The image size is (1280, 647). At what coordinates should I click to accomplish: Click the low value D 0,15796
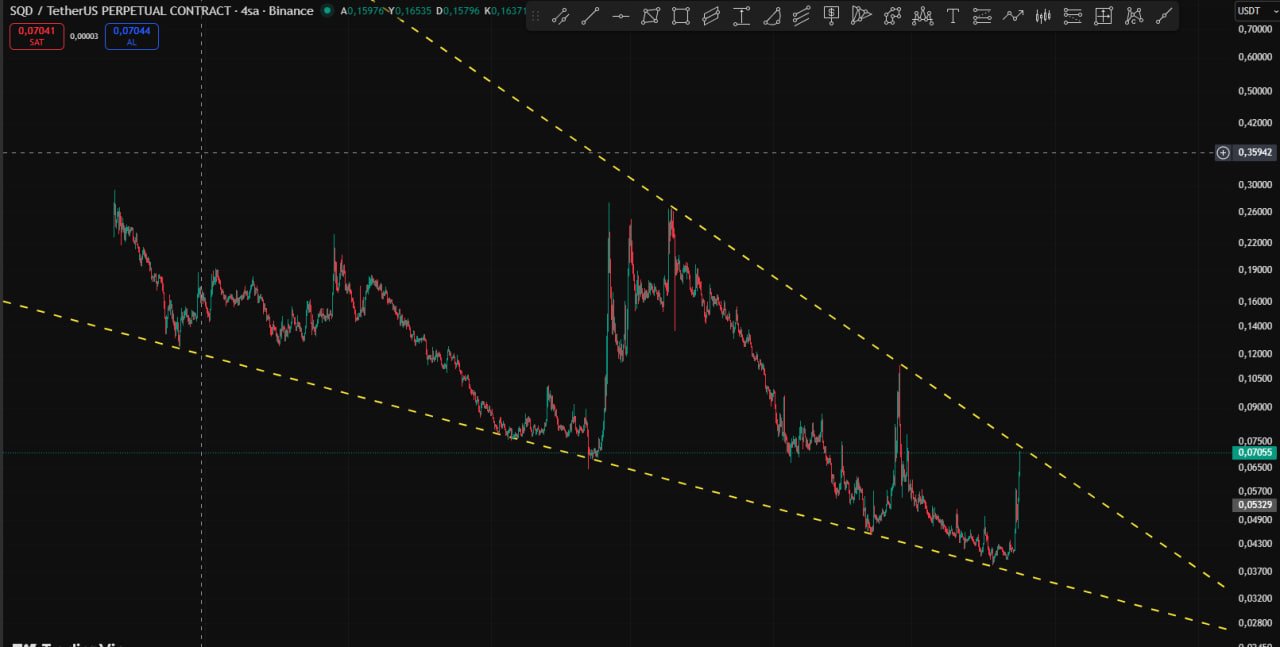[x=459, y=11]
